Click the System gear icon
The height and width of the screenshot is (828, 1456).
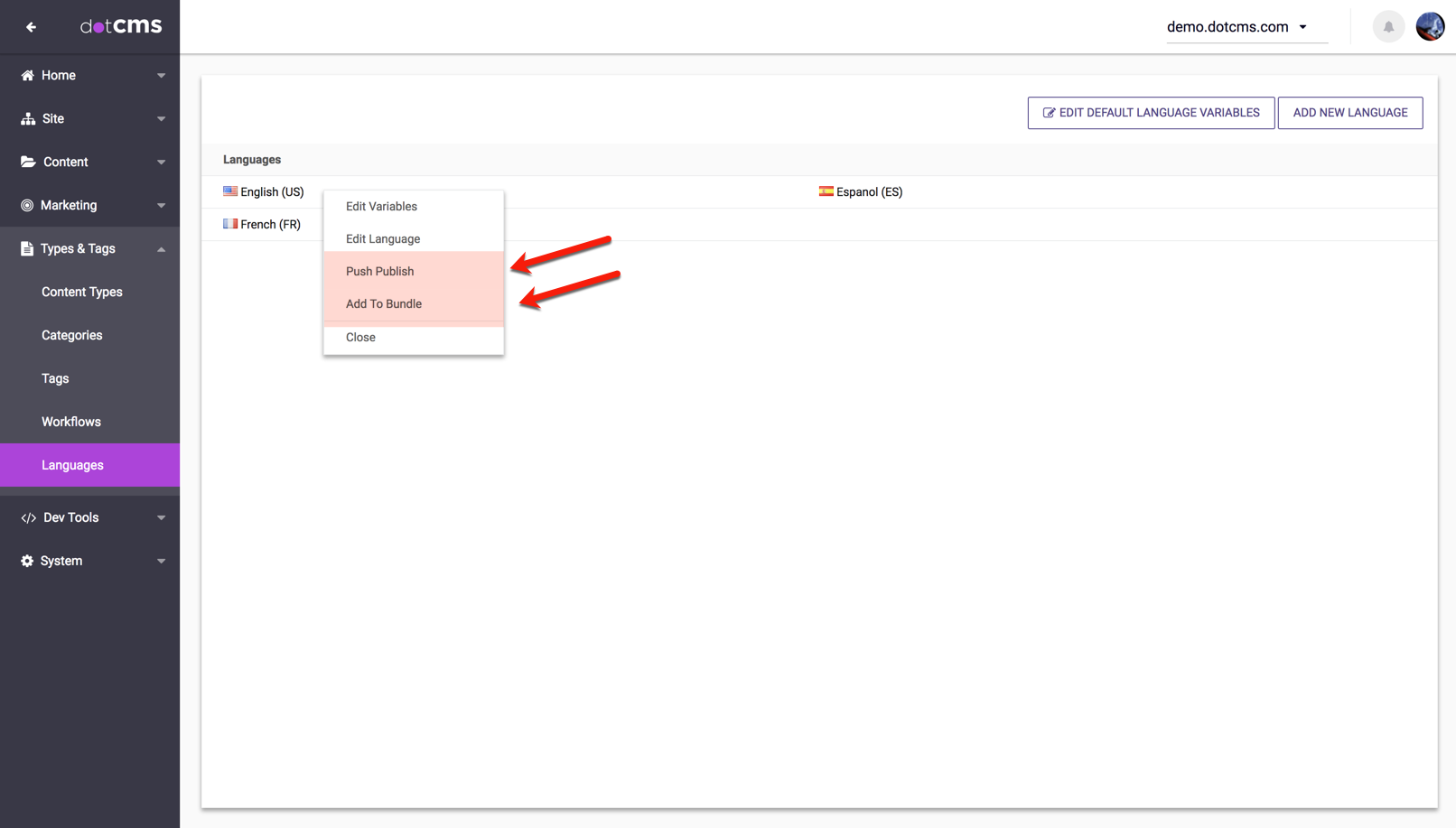click(27, 562)
